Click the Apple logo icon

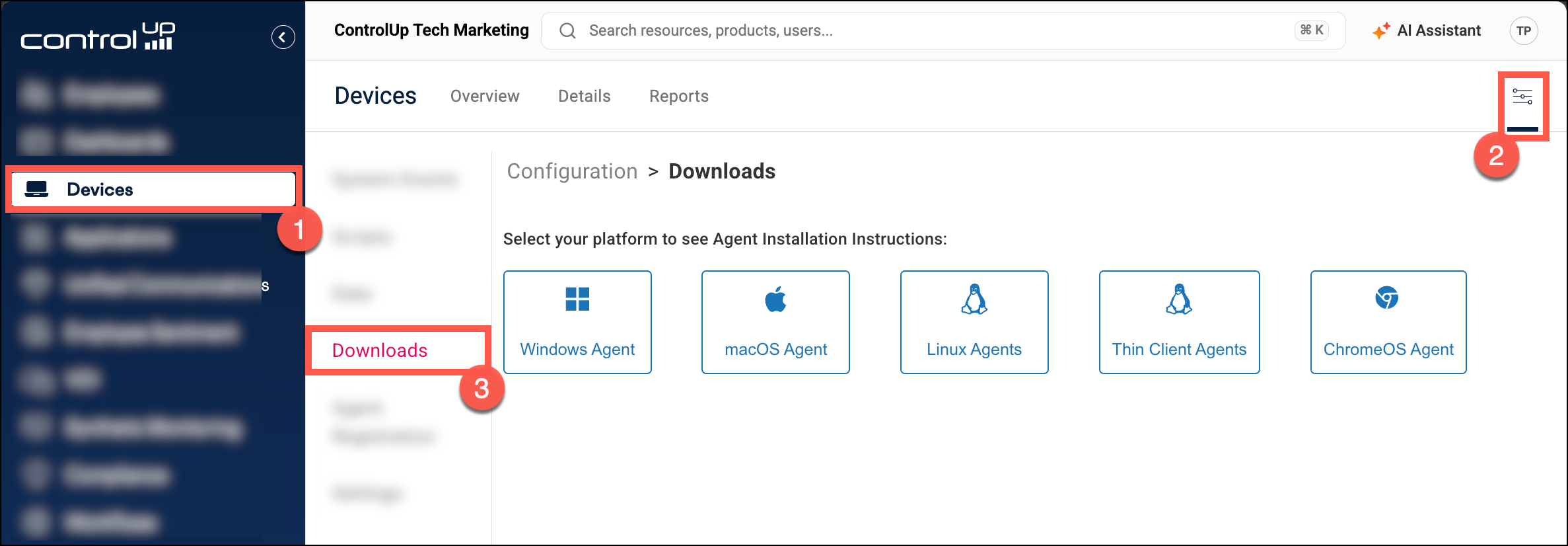tap(775, 299)
